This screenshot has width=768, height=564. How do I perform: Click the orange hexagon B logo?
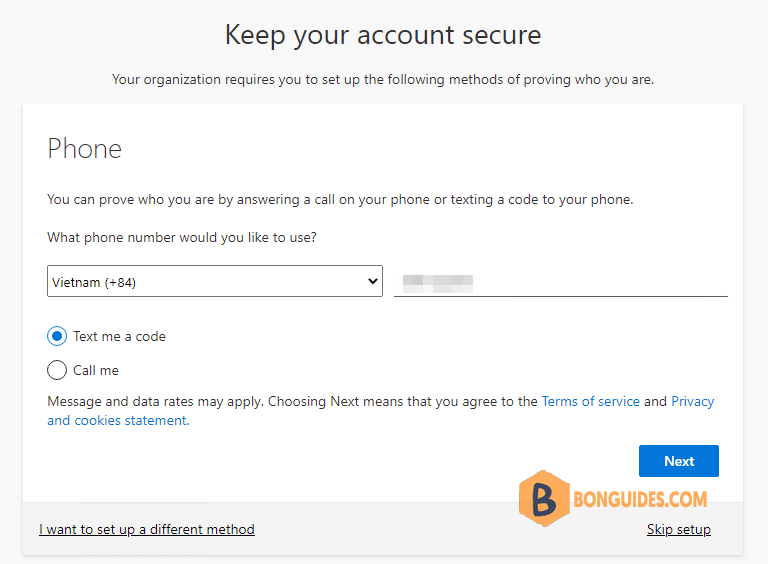544,498
